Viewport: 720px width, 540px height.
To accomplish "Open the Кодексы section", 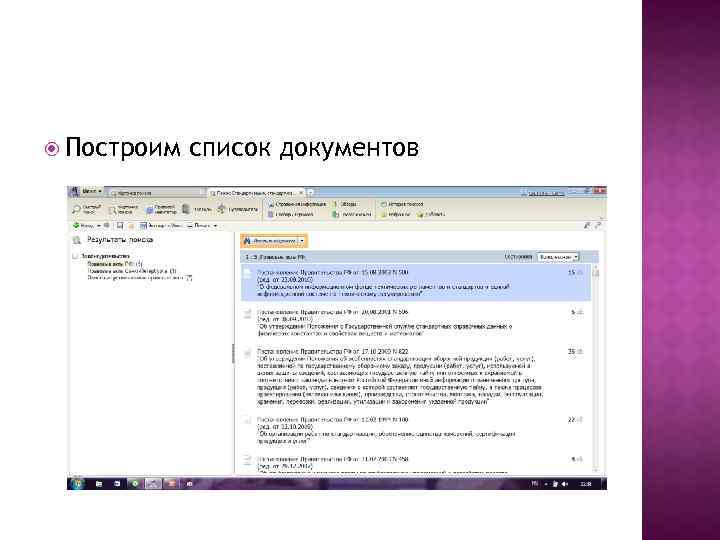I will coord(197,209).
